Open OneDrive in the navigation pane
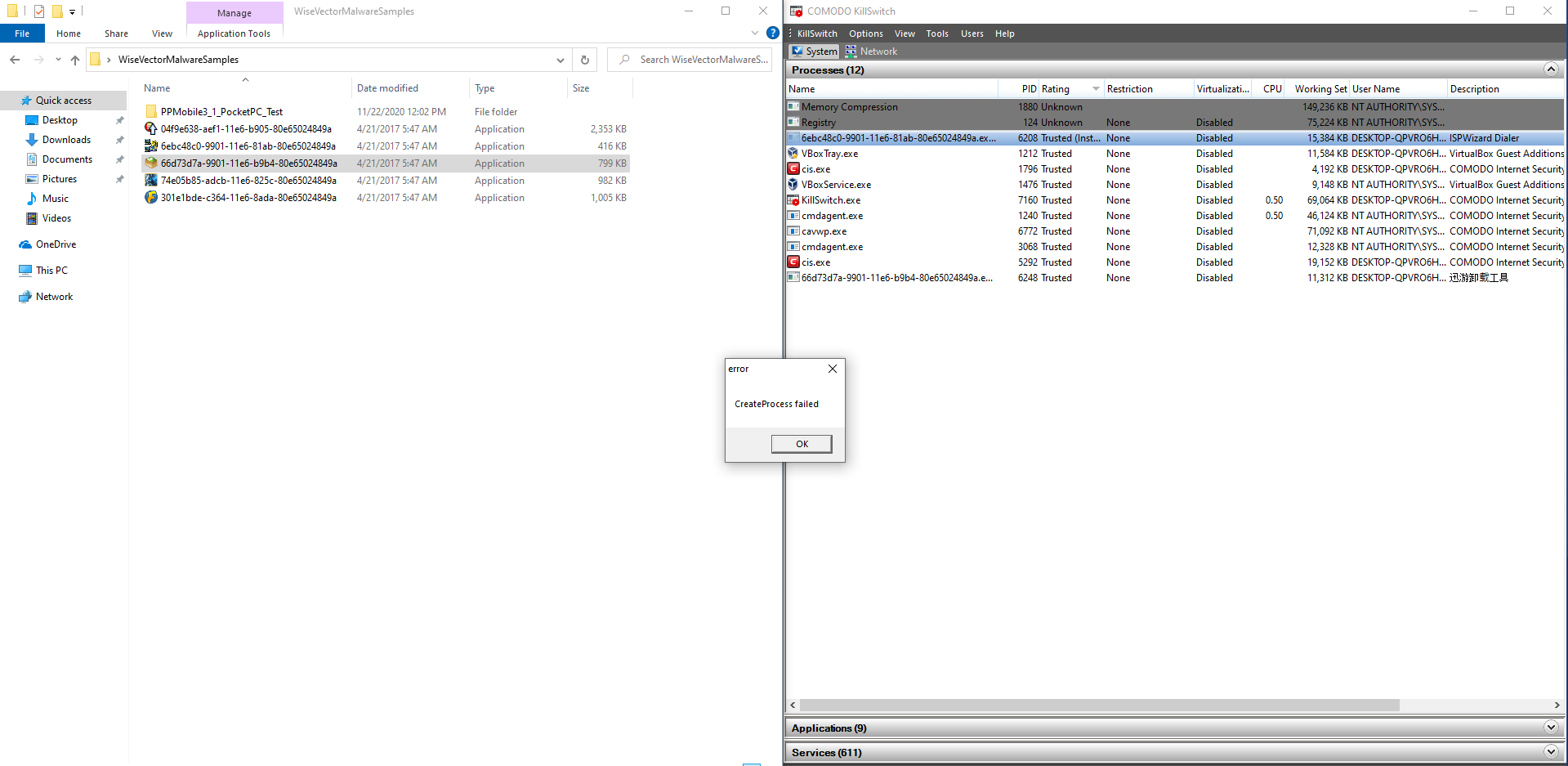The height and width of the screenshot is (766, 1568). coord(56,244)
